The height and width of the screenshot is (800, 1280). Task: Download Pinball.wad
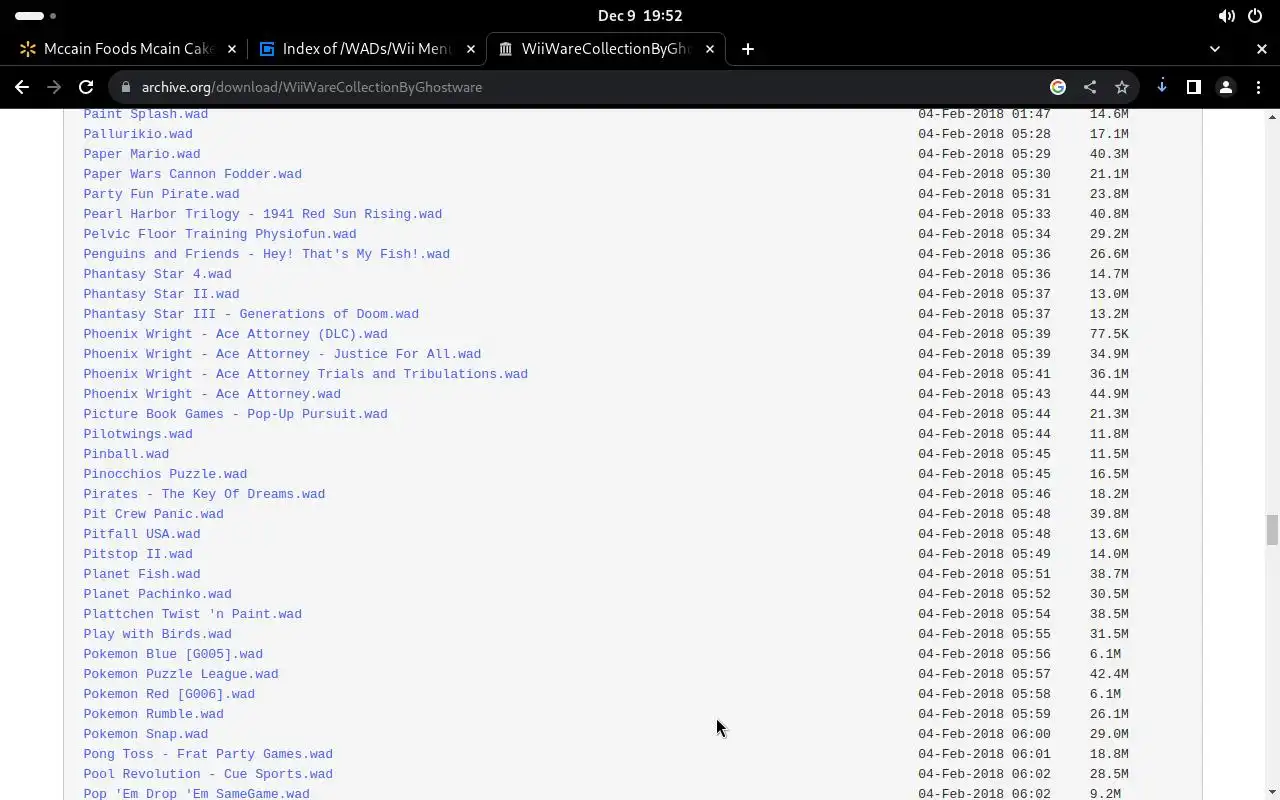click(x=126, y=454)
